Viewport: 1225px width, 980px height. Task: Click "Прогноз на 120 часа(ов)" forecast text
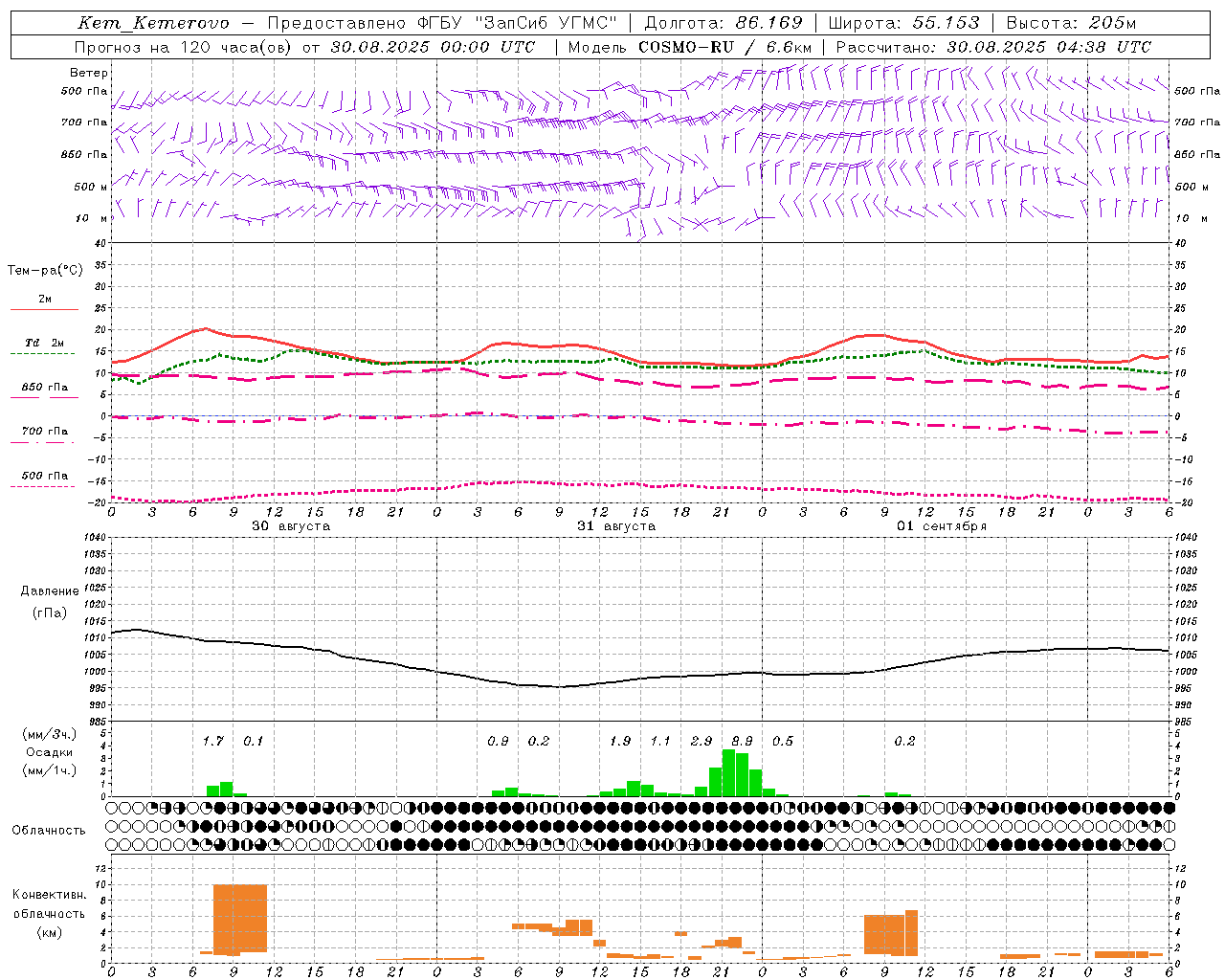point(185,47)
